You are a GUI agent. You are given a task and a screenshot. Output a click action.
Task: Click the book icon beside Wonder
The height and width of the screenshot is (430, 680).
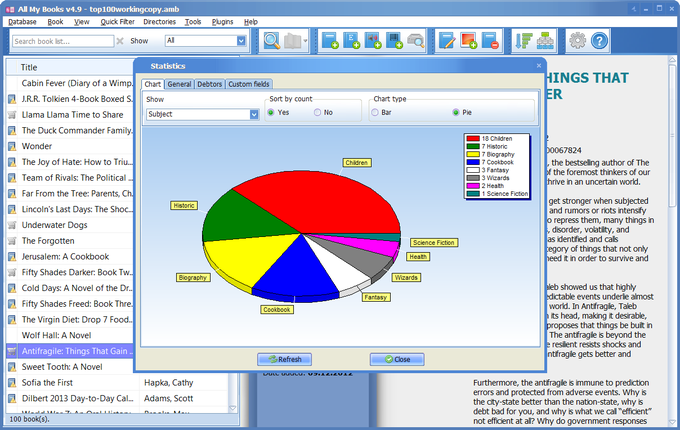point(12,147)
